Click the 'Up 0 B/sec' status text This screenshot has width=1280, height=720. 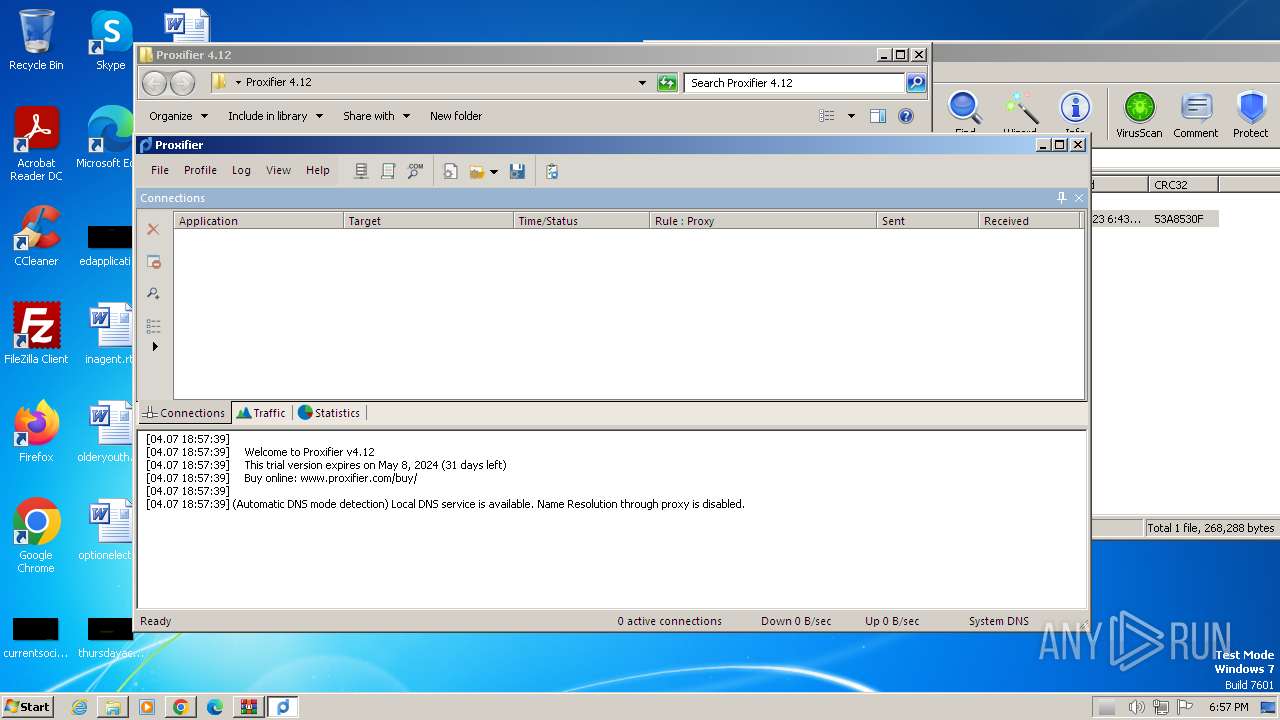892,621
